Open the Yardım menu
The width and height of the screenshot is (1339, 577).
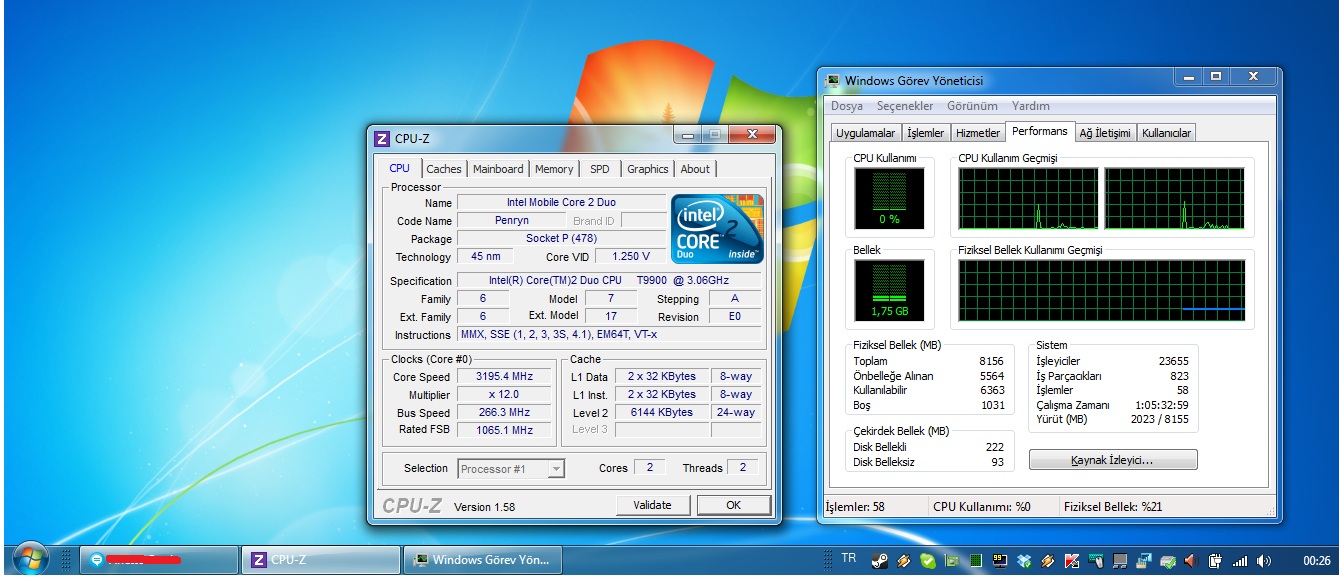1031,106
